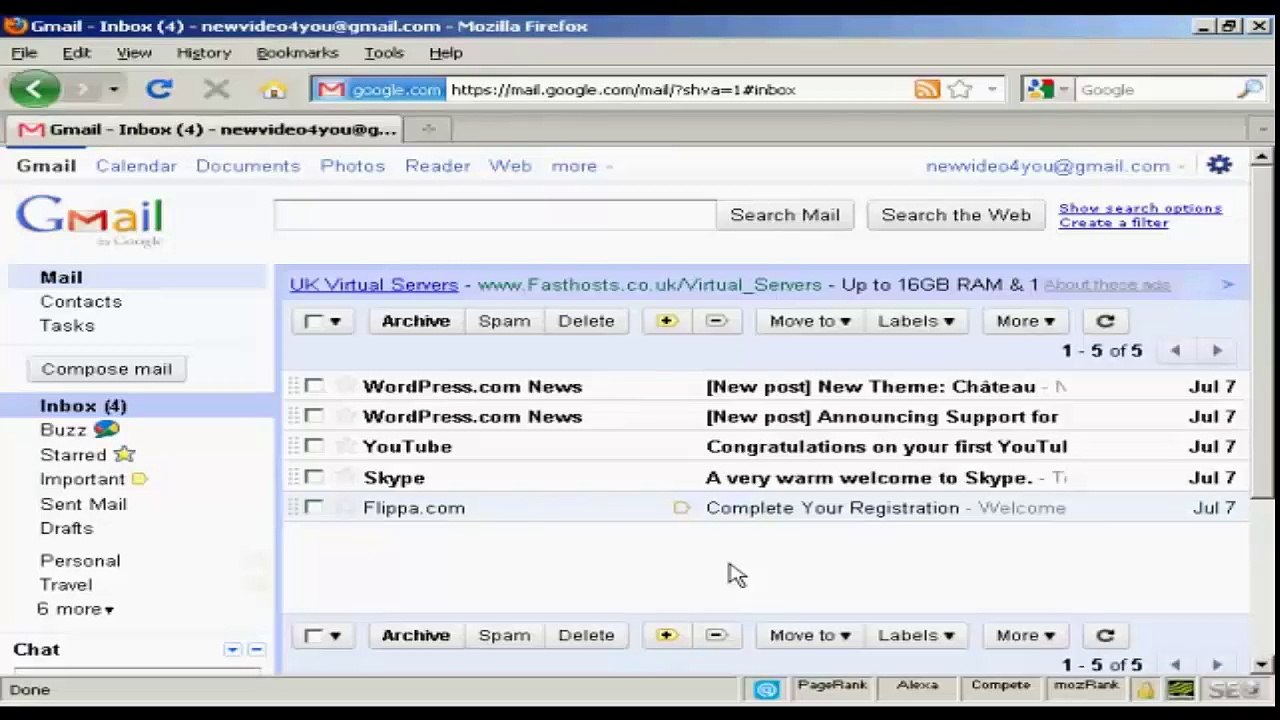Image resolution: width=1280 pixels, height=720 pixels.
Task: Click the blue @ icon in status bar
Action: tap(767, 689)
